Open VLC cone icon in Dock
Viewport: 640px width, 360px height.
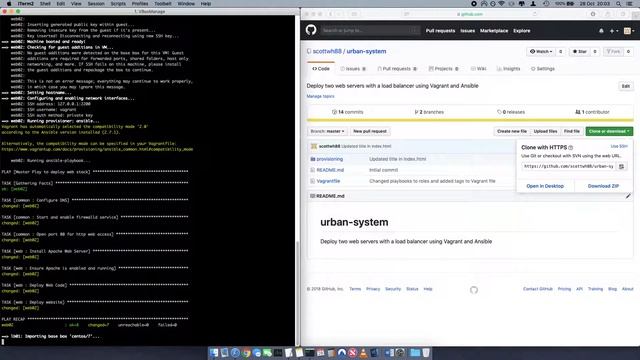[x=363, y=353]
